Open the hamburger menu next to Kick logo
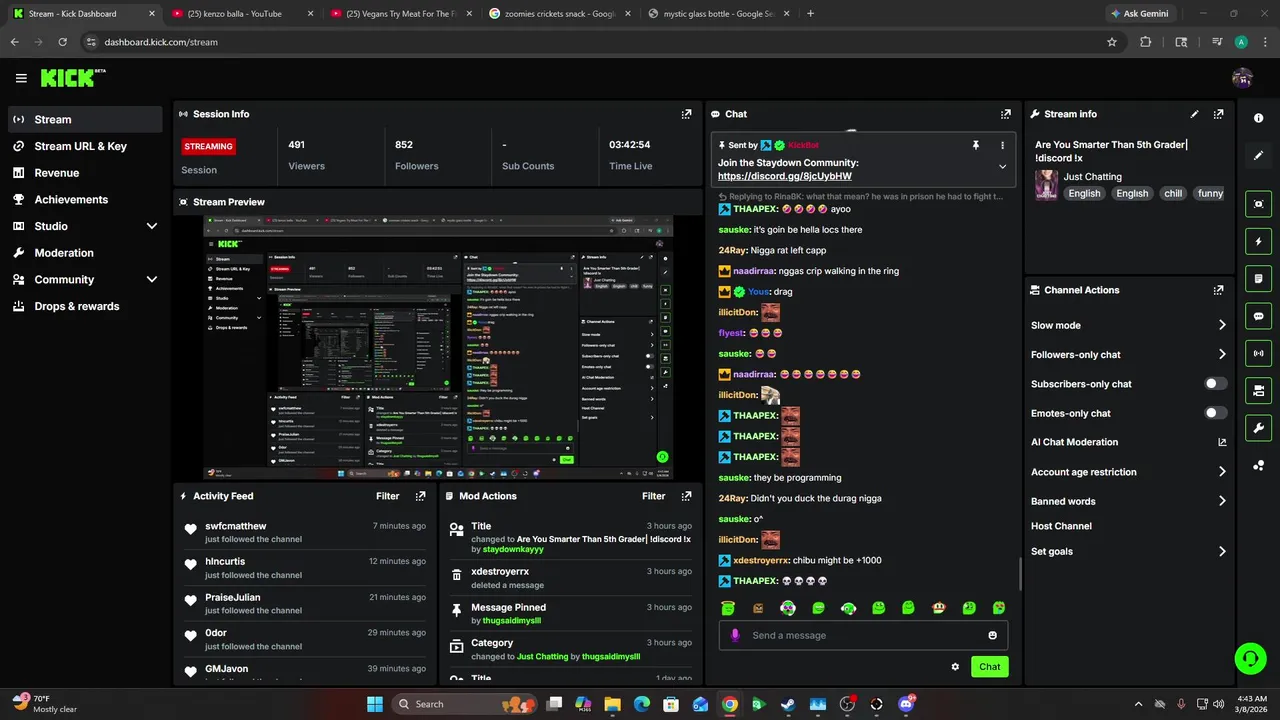The height and width of the screenshot is (720, 1280). point(21,78)
